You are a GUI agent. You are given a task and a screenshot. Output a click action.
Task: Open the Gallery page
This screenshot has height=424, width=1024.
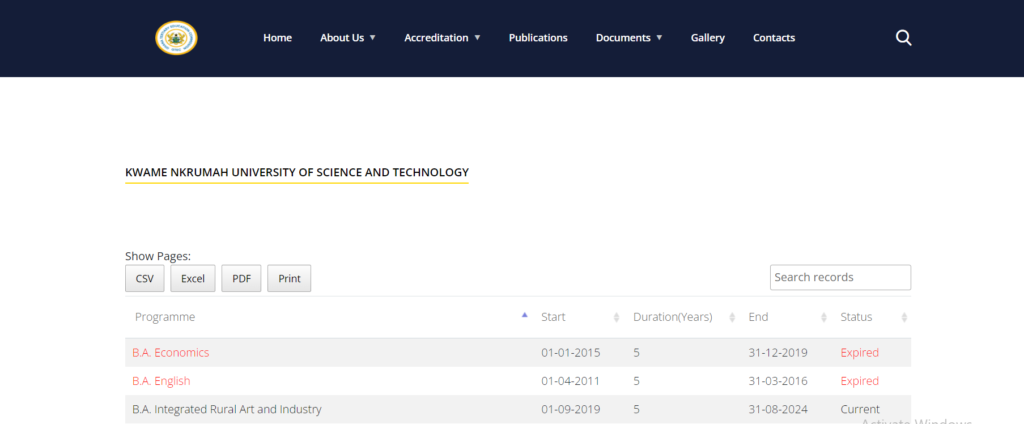[x=708, y=38]
